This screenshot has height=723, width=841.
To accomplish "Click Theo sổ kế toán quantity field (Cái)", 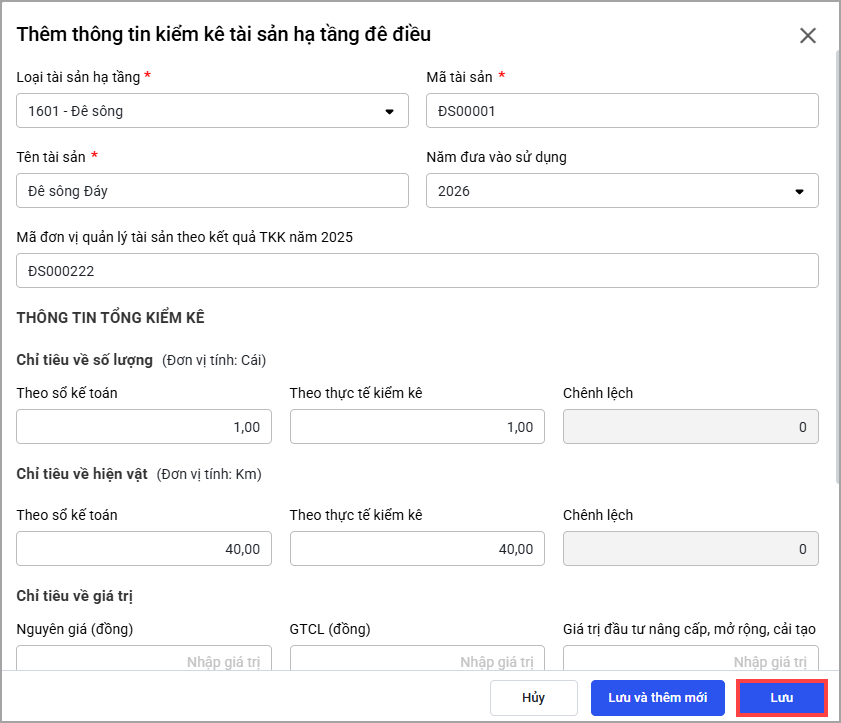I will 144,427.
